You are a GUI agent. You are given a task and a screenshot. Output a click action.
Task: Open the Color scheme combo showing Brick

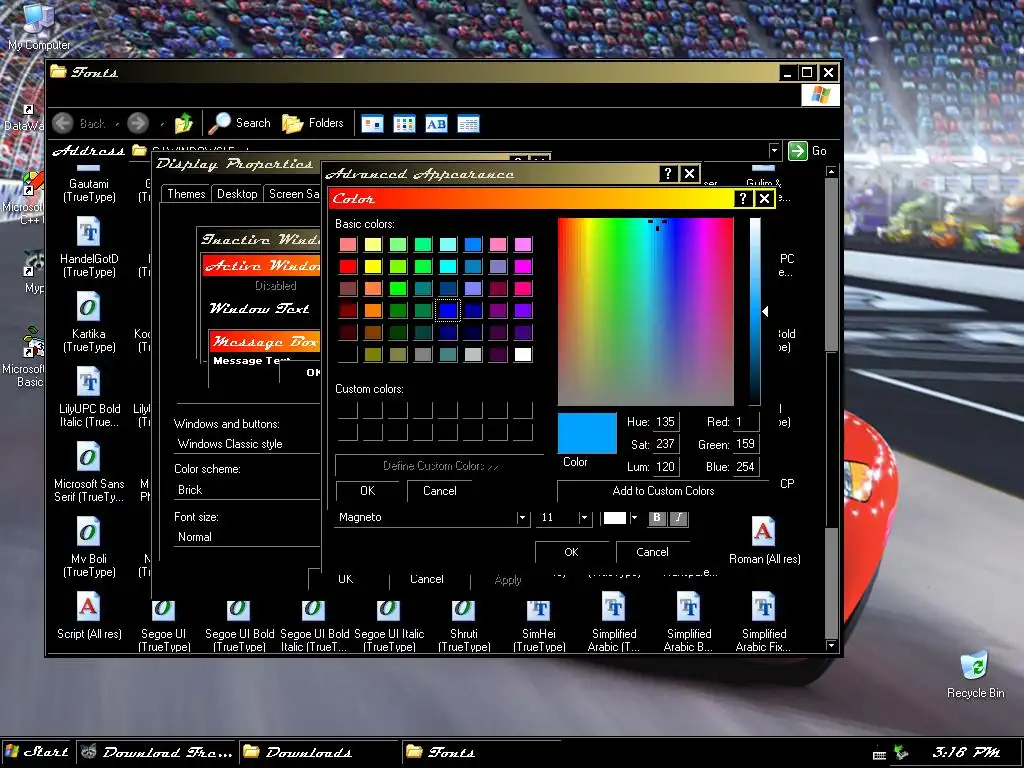point(248,490)
